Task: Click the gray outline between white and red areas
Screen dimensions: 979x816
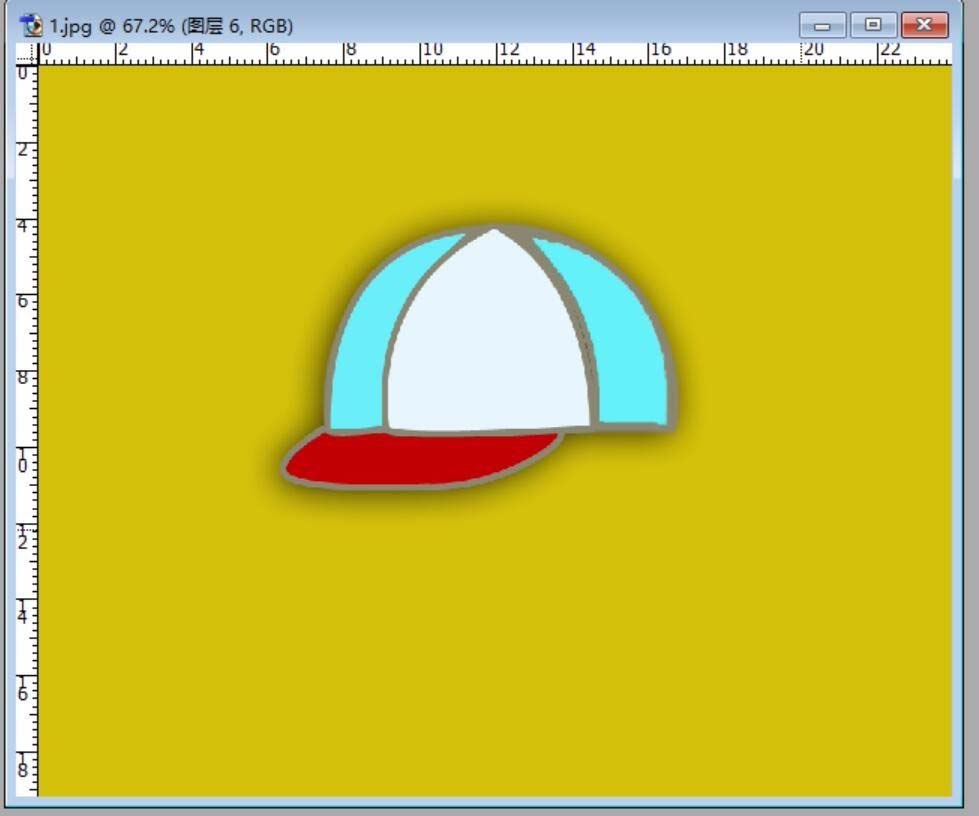Action: pyautogui.click(x=470, y=433)
